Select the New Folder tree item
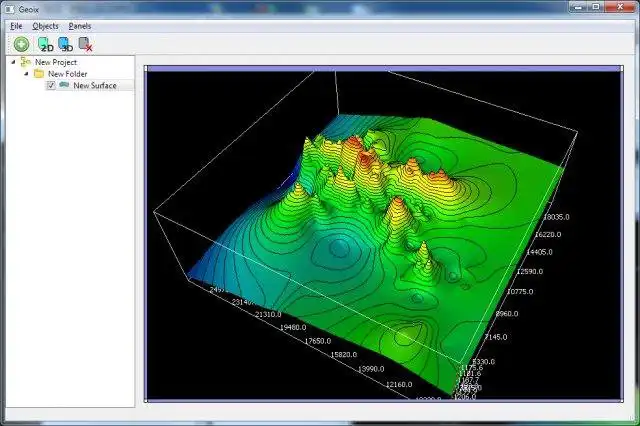This screenshot has height=426, width=640. coord(67,74)
